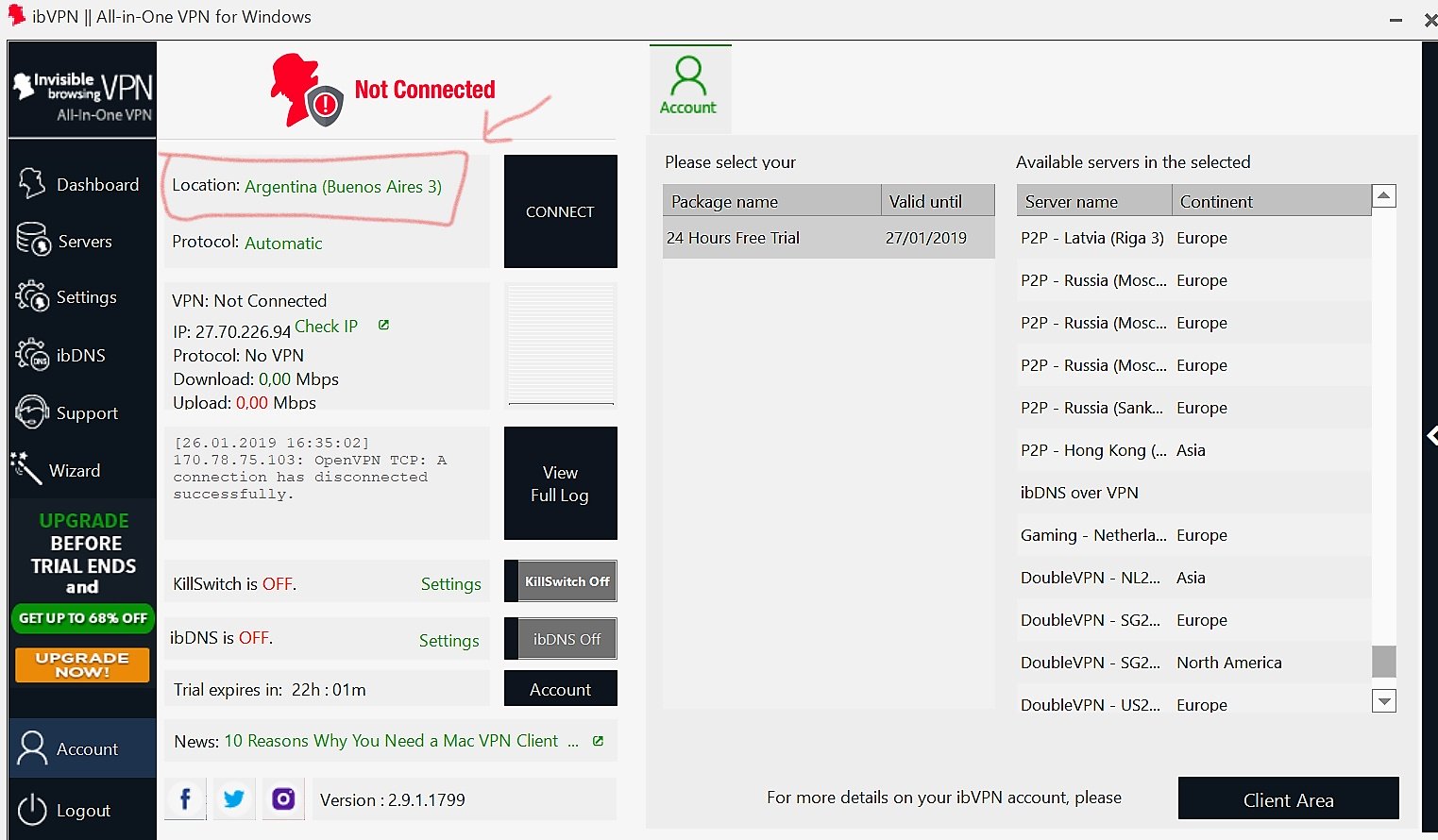The height and width of the screenshot is (840, 1438).
Task: Open Settings gears icon in sidebar
Action: click(32, 296)
